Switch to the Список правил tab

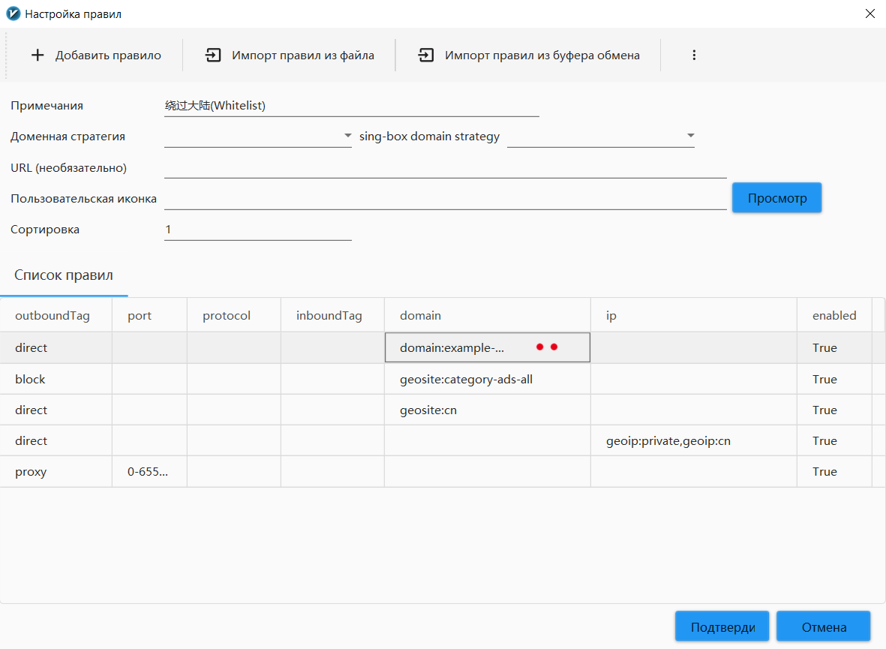pos(64,275)
